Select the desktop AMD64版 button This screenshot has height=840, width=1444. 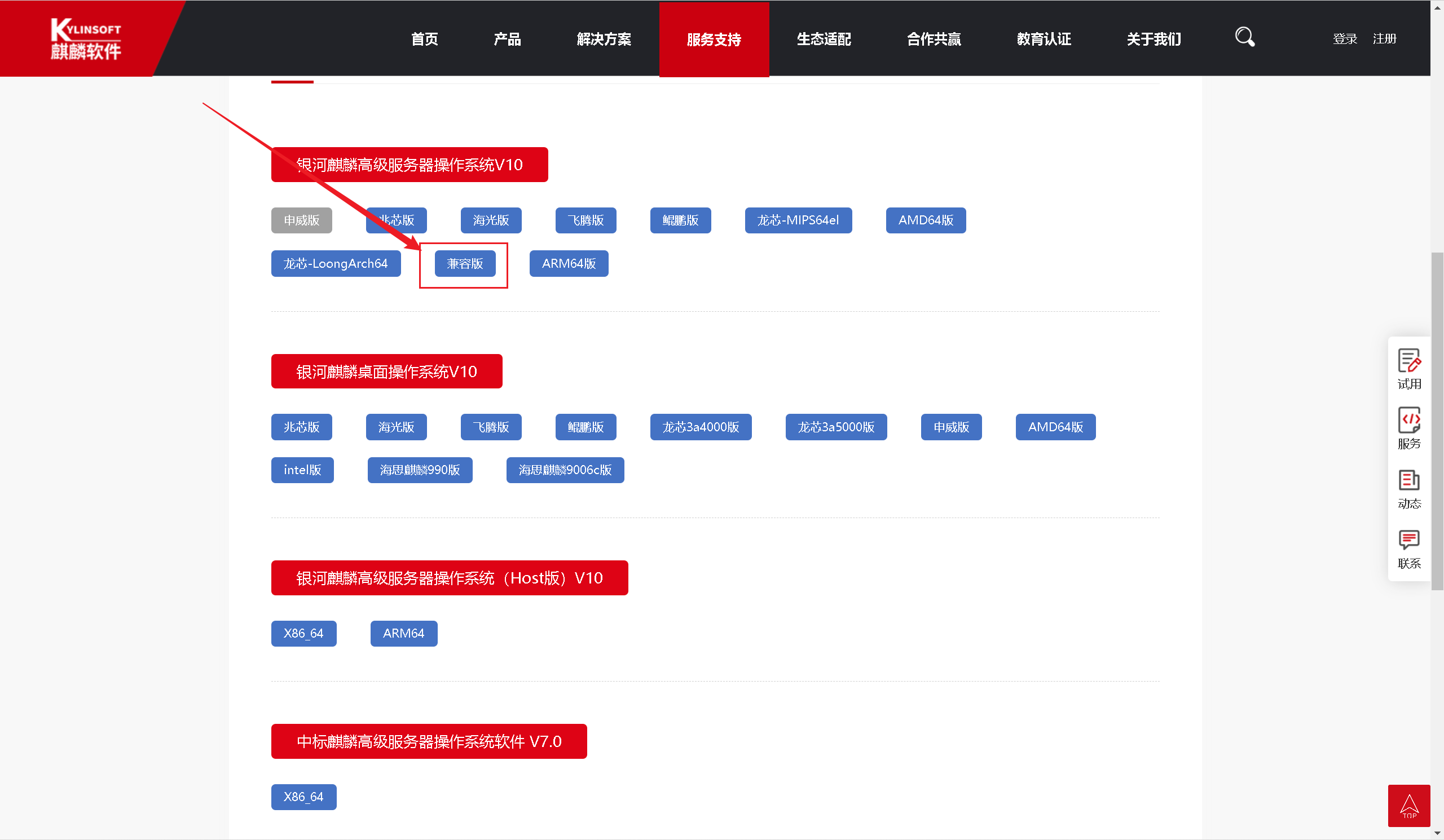coord(1055,427)
